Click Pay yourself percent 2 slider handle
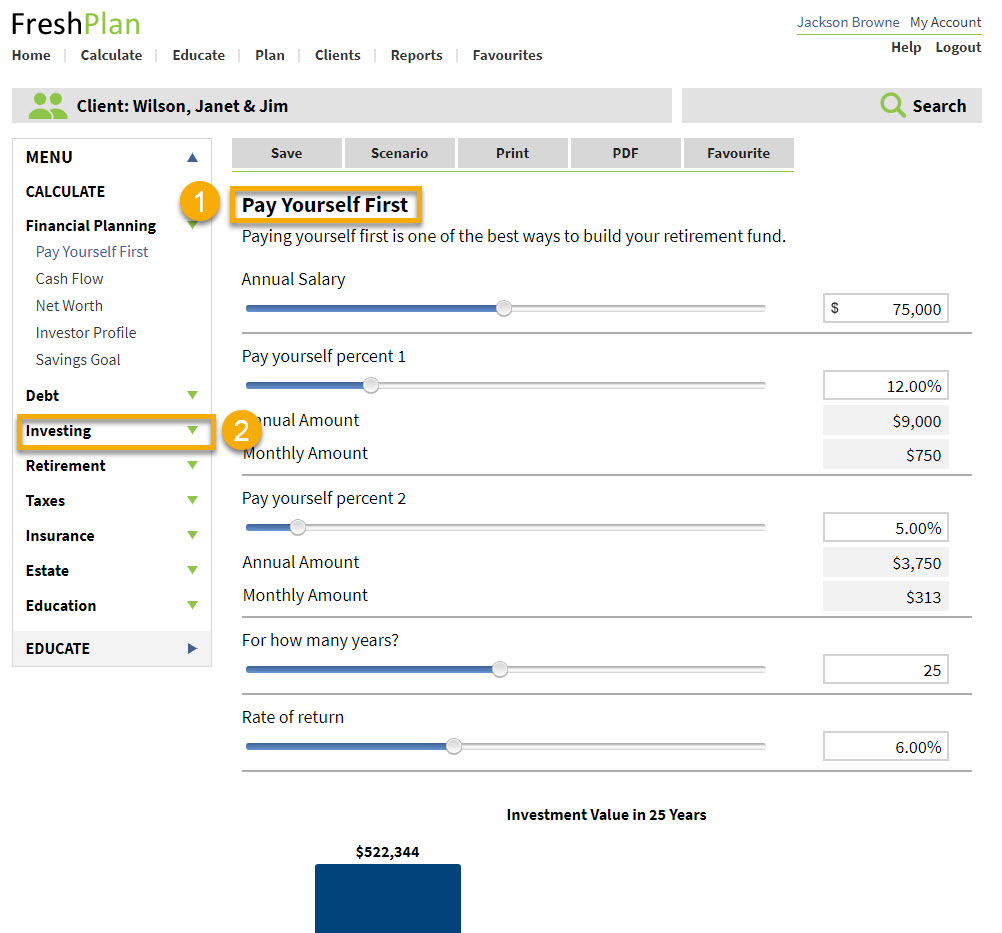 [298, 527]
